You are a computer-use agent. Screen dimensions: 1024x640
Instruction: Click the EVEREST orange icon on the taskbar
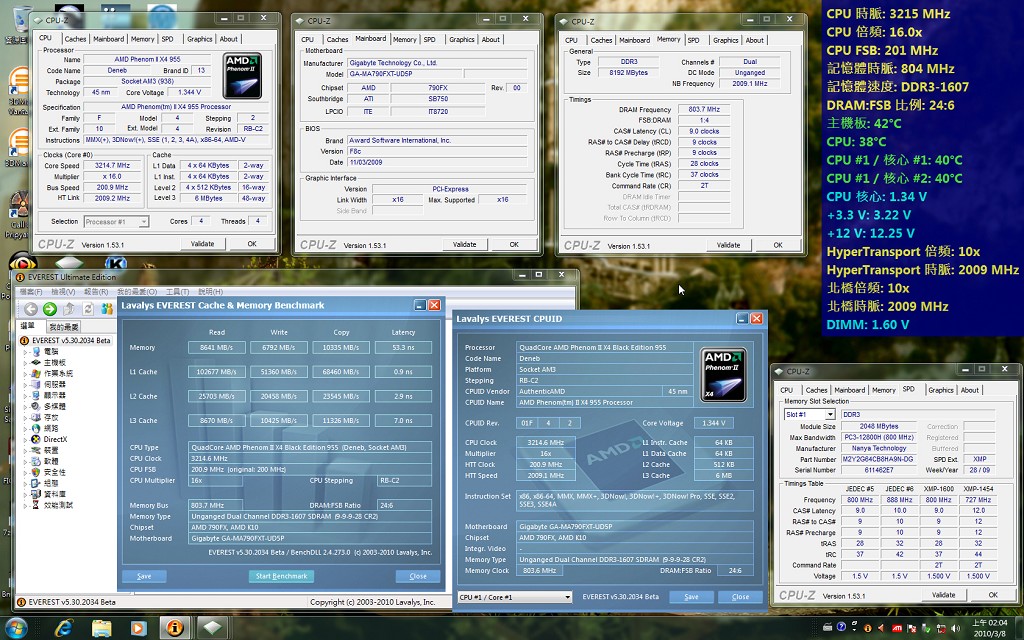[x=175, y=628]
